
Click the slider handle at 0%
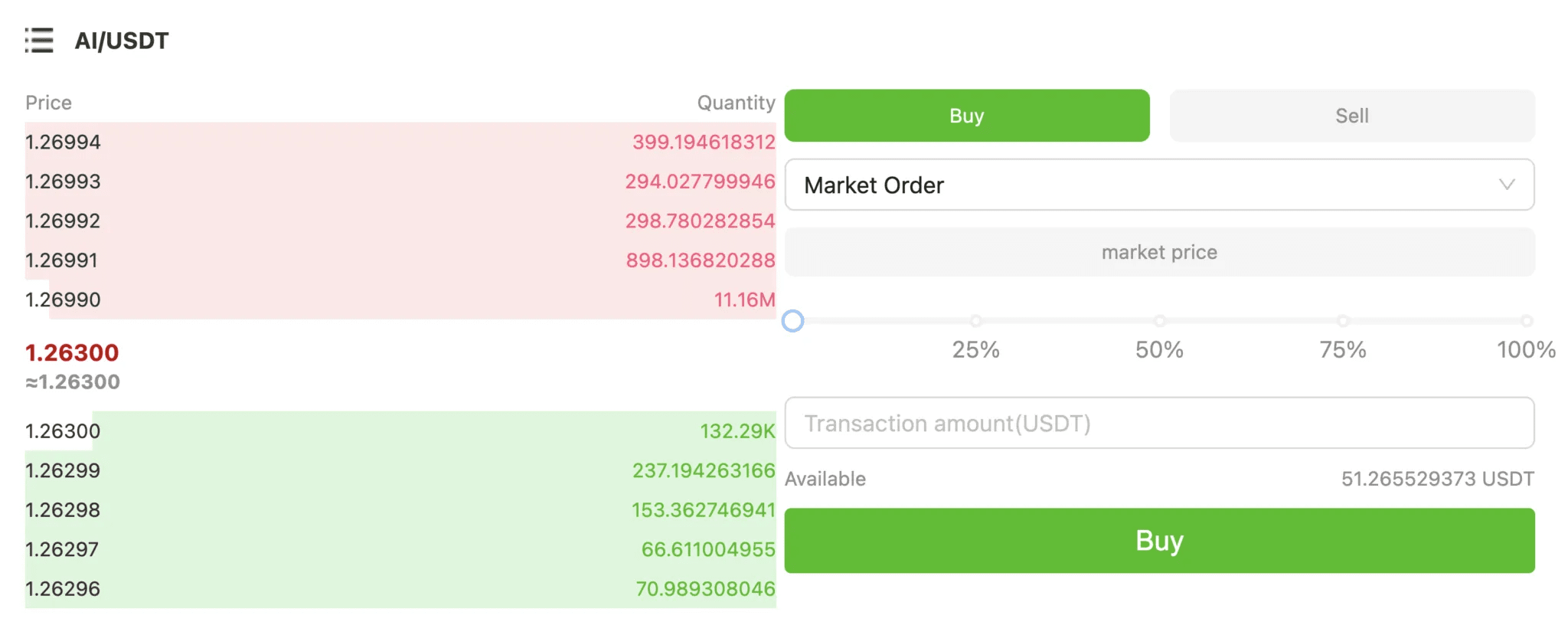[792, 321]
